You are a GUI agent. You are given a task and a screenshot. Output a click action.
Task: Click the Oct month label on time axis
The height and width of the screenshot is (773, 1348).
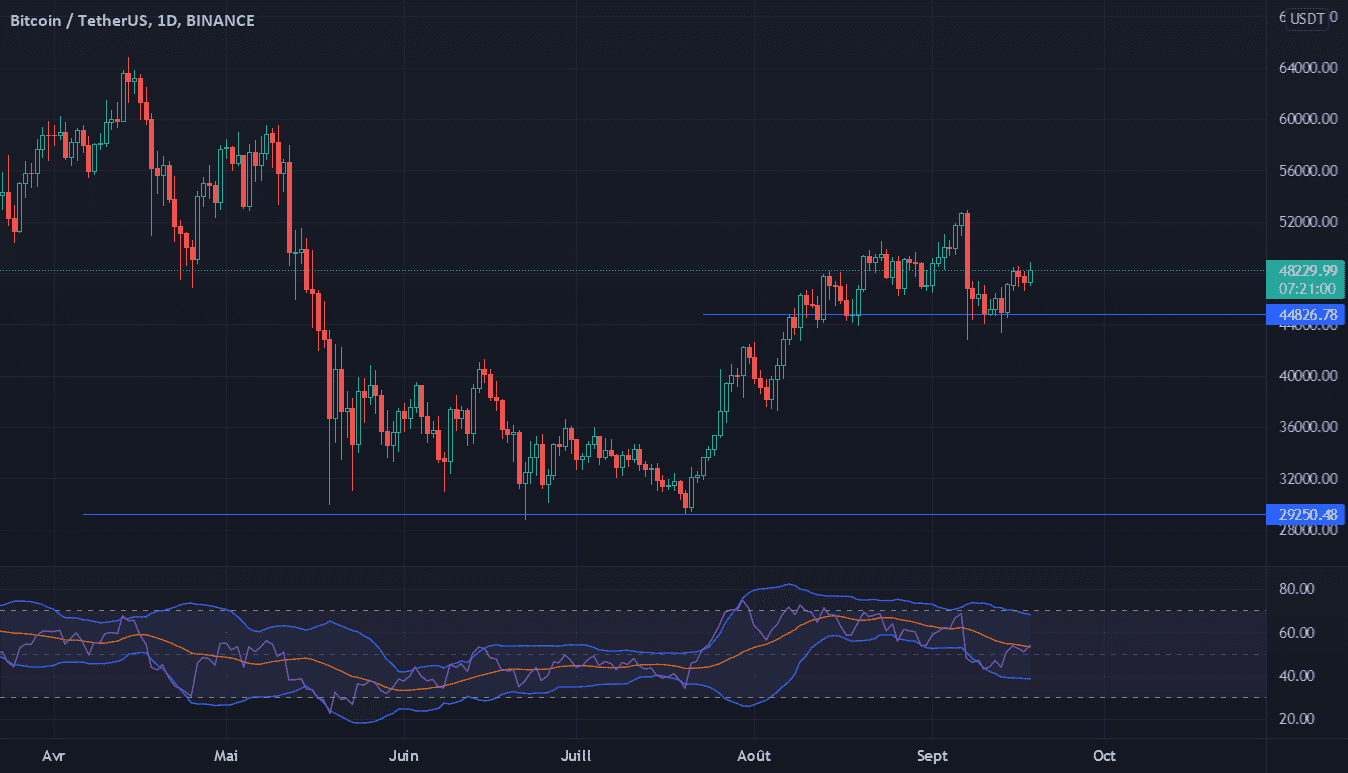point(1105,755)
